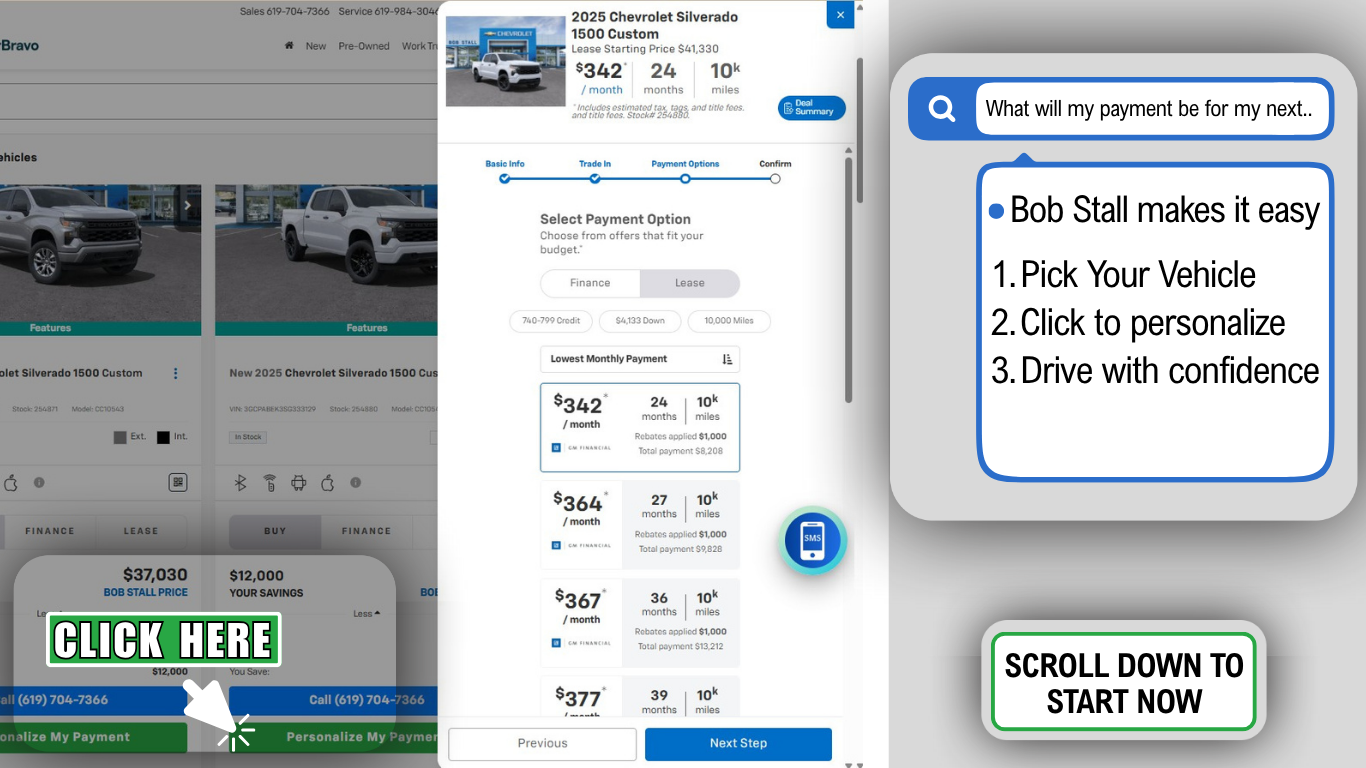Select the BUY tab on the vehicle card
The width and height of the screenshot is (1366, 768).
tap(275, 532)
